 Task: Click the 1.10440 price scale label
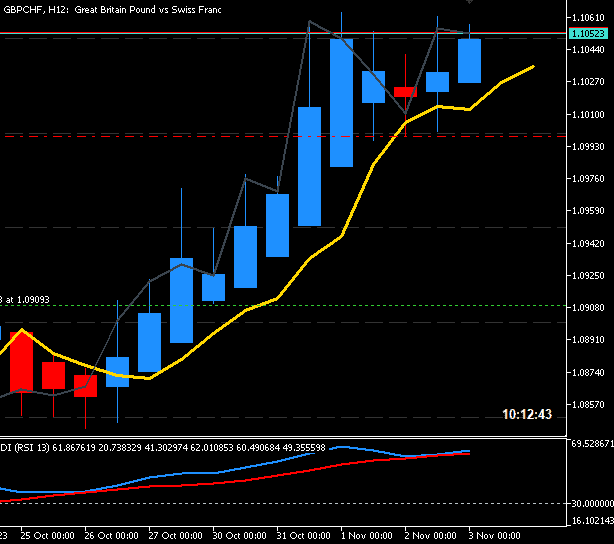(588, 50)
